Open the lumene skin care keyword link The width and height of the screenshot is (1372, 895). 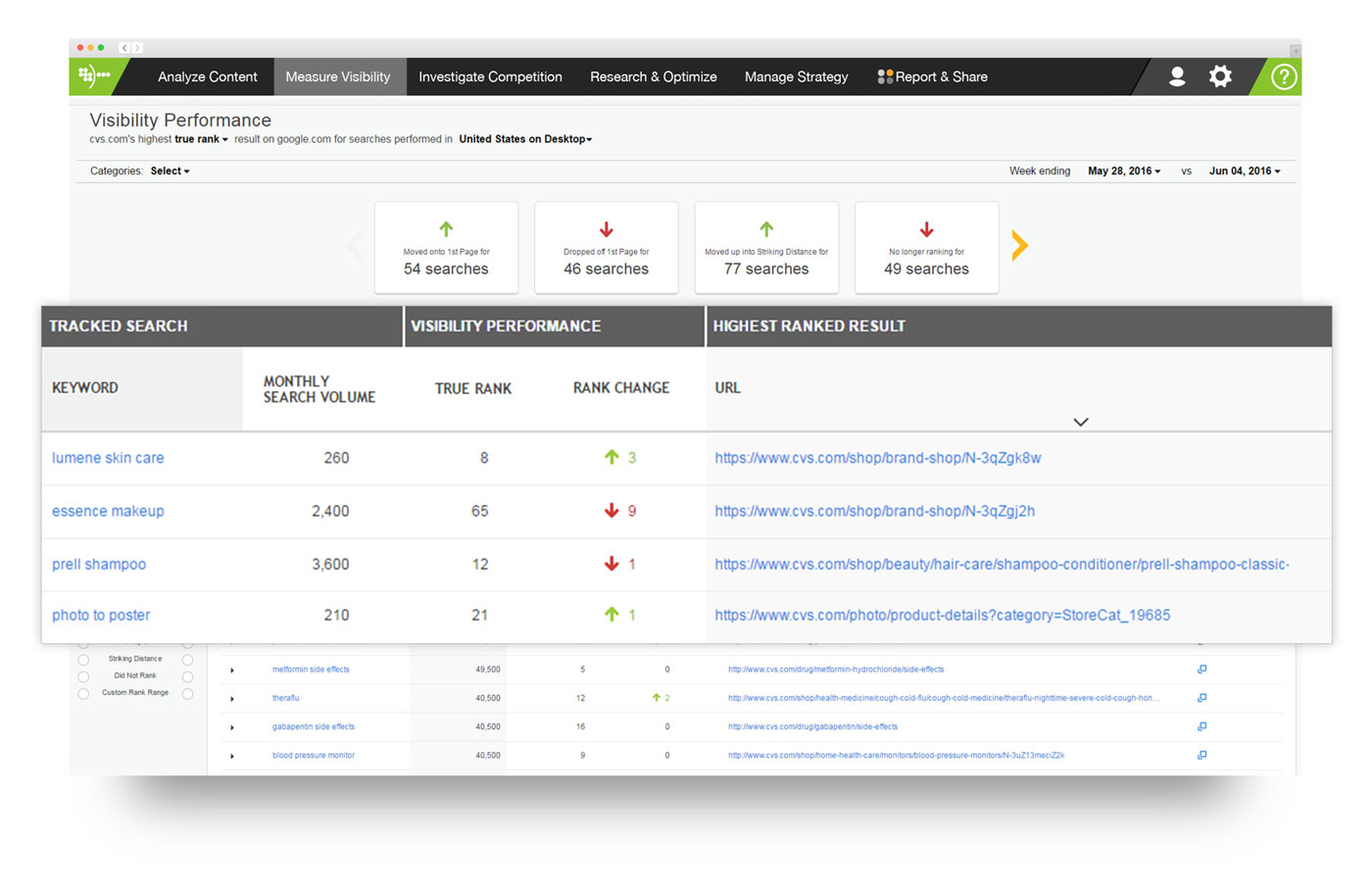click(108, 458)
